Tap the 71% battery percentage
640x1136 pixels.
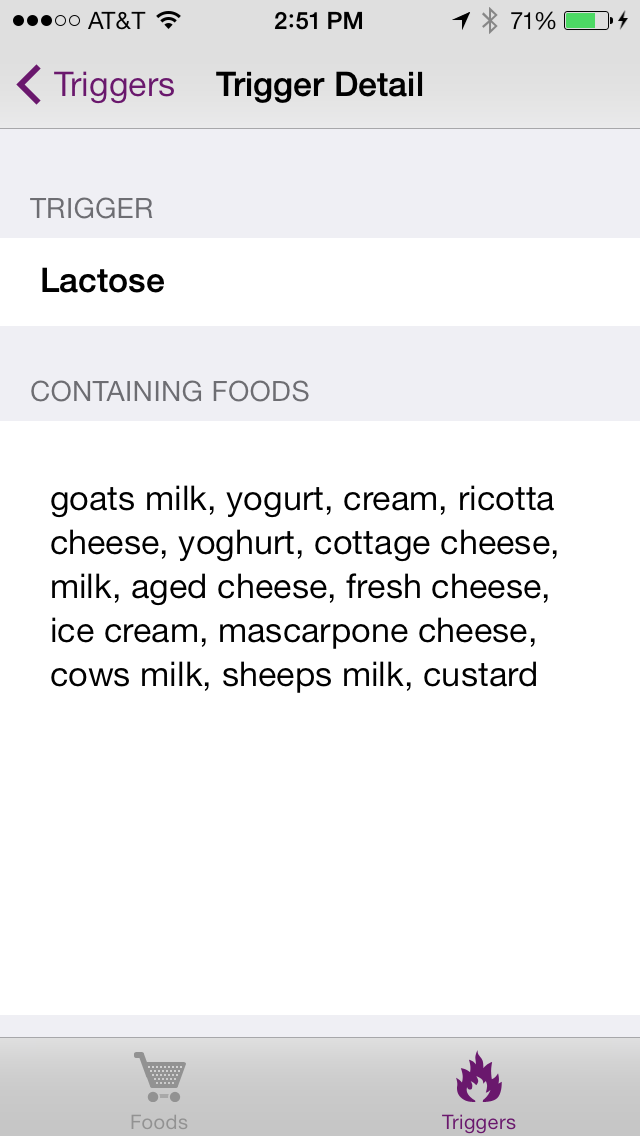[x=532, y=20]
